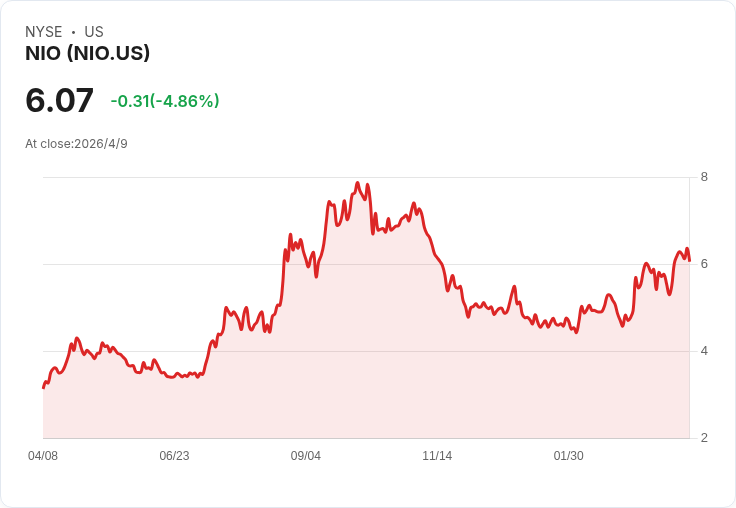
Task: Select the 01/30 date on the x-axis
Action: [x=568, y=456]
